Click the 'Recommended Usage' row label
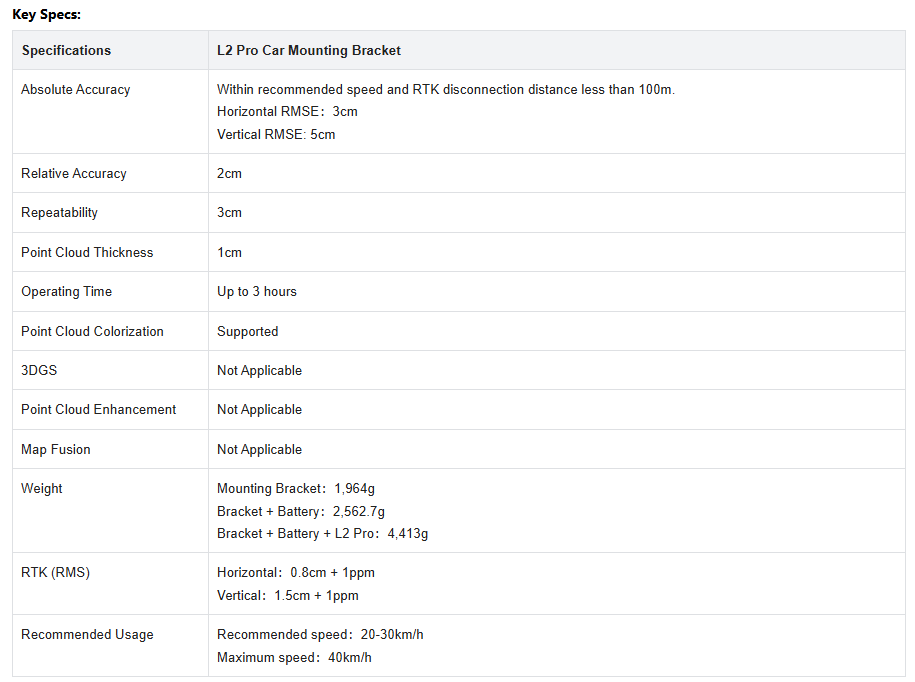The width and height of the screenshot is (915, 682). pos(88,635)
